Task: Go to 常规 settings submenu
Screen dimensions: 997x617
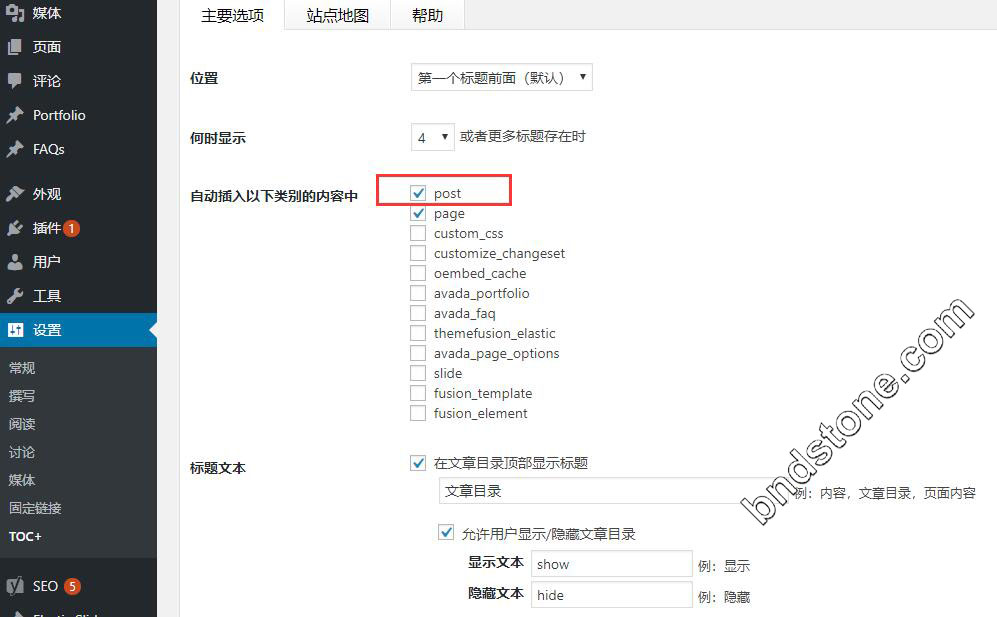Action: 22,368
